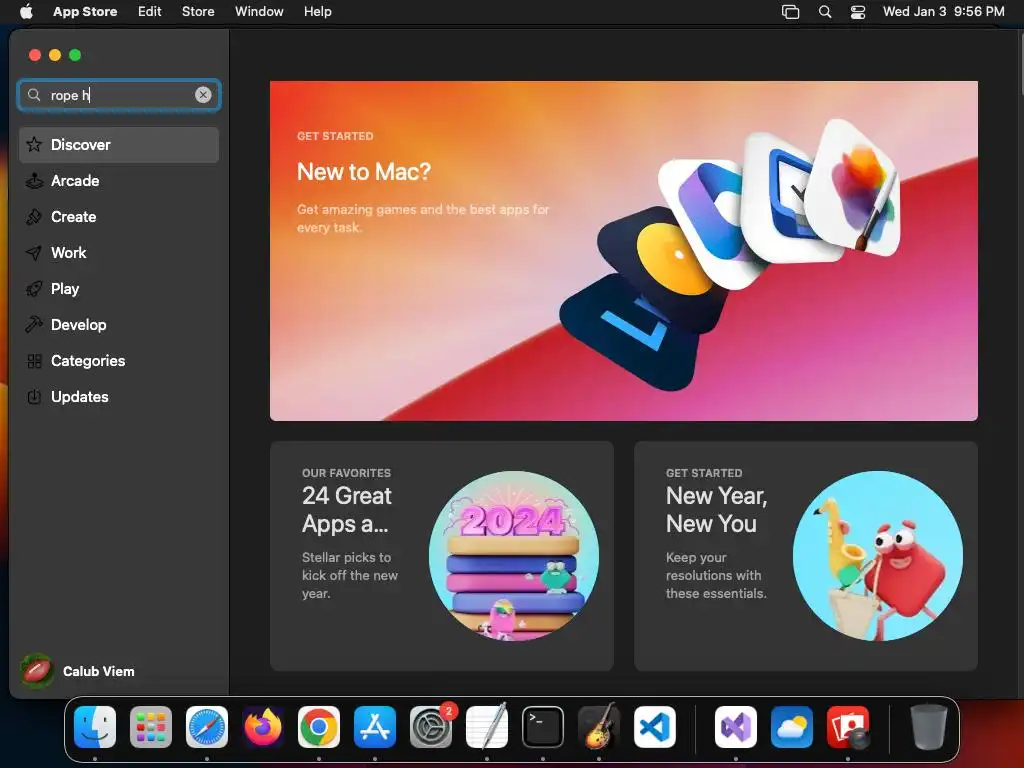This screenshot has width=1024, height=768.
Task: Open the Create section
Action: click(x=119, y=217)
